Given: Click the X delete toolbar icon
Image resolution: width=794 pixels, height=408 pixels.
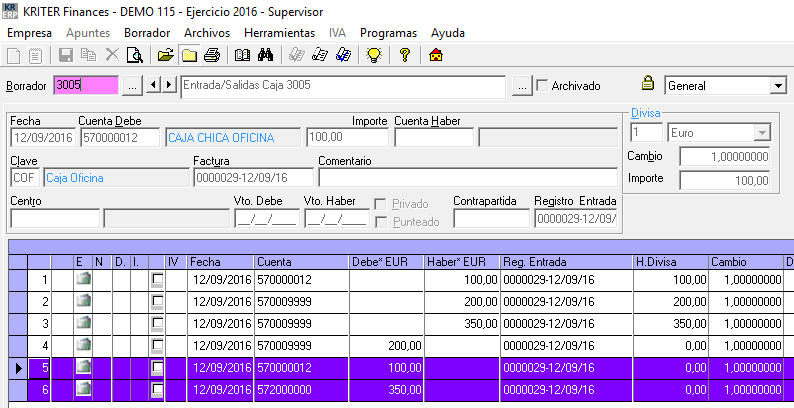Looking at the screenshot, I should point(112,55).
